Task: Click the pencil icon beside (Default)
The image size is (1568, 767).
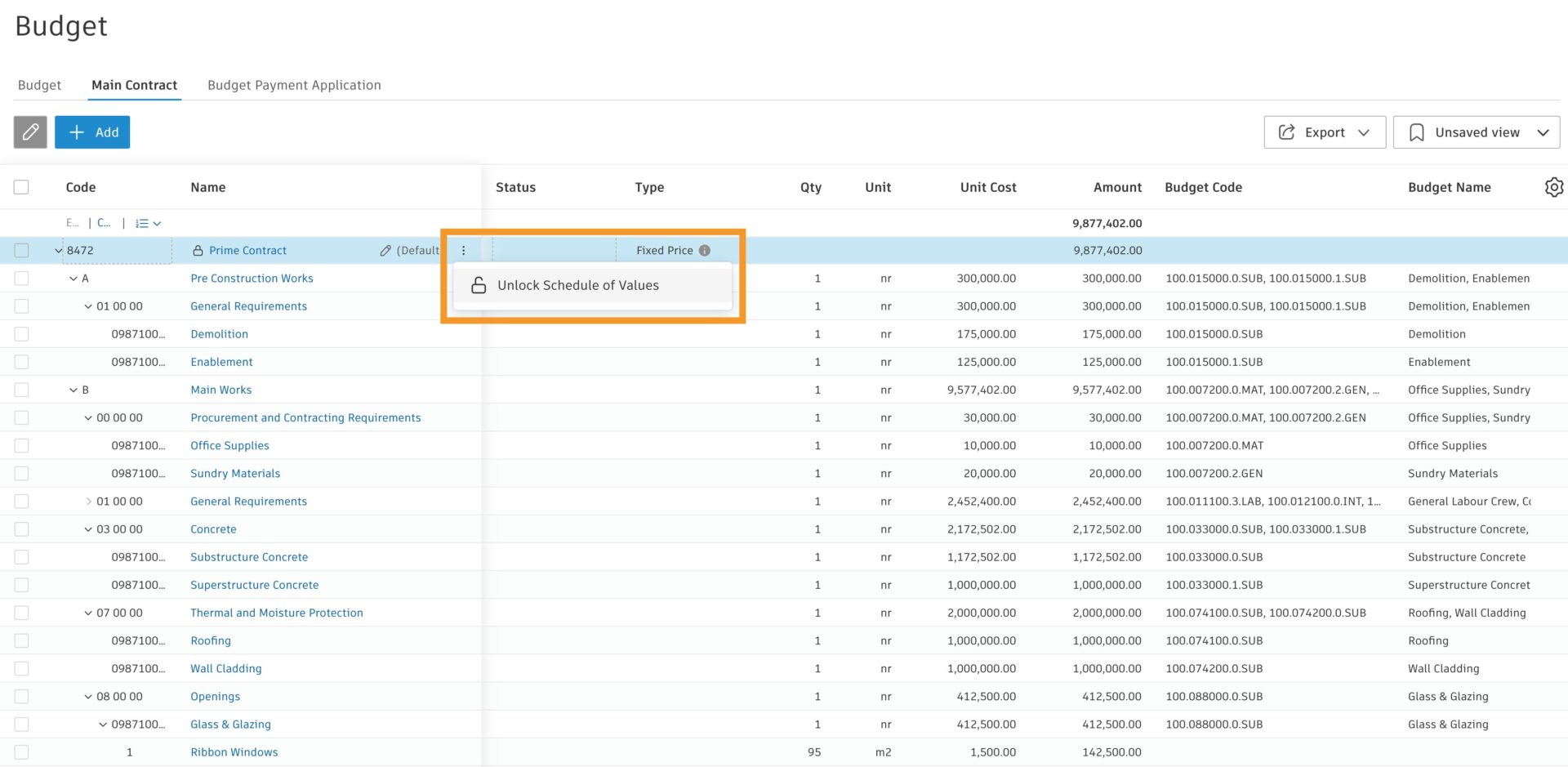Action: pos(385,250)
